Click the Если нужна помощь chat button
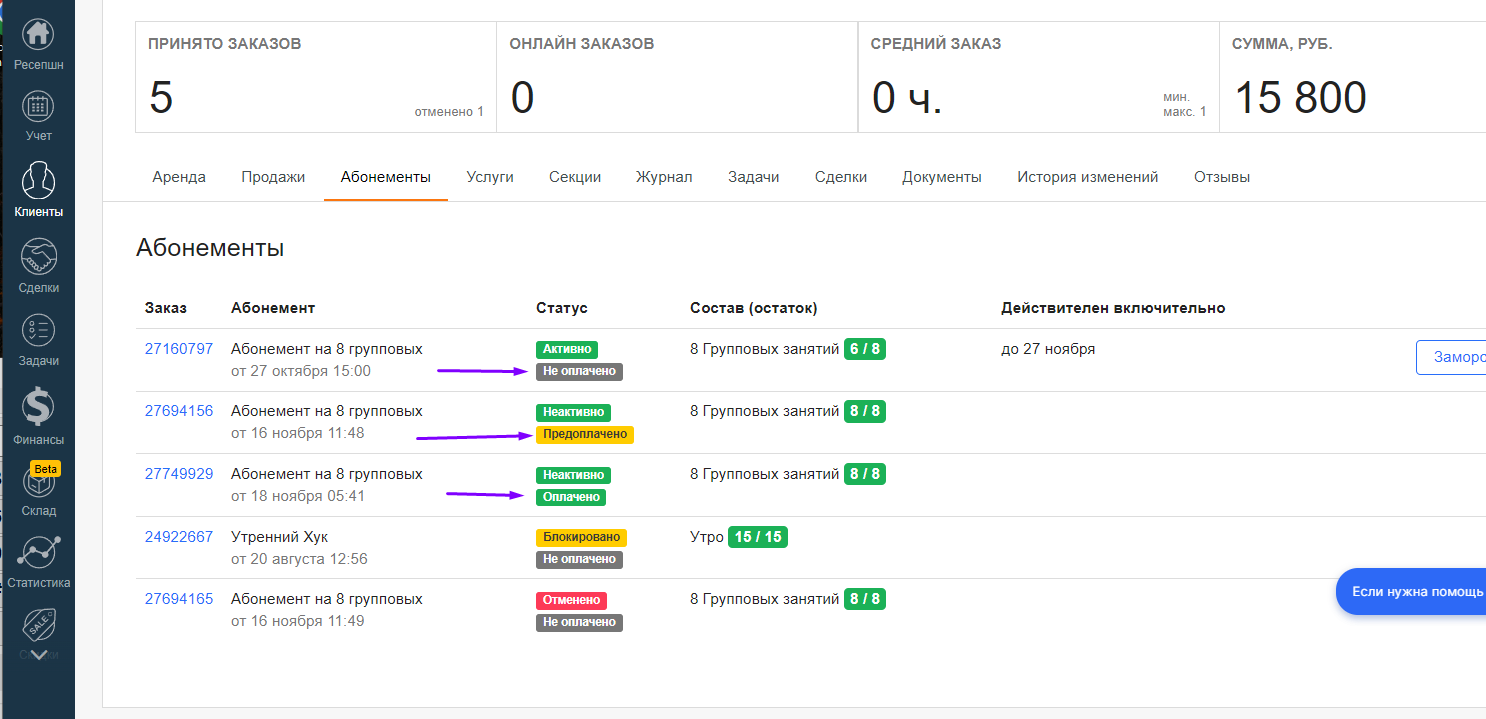 click(x=1415, y=592)
